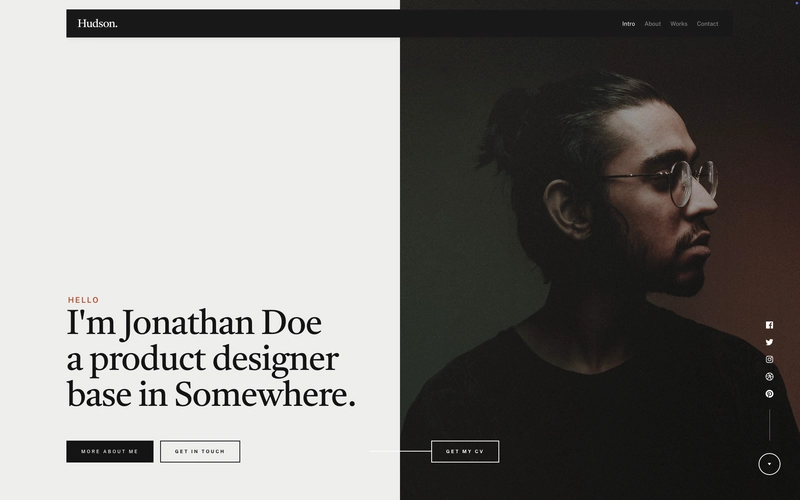Visit the Instagram profile icon
Image resolution: width=800 pixels, height=500 pixels.
[769, 359]
